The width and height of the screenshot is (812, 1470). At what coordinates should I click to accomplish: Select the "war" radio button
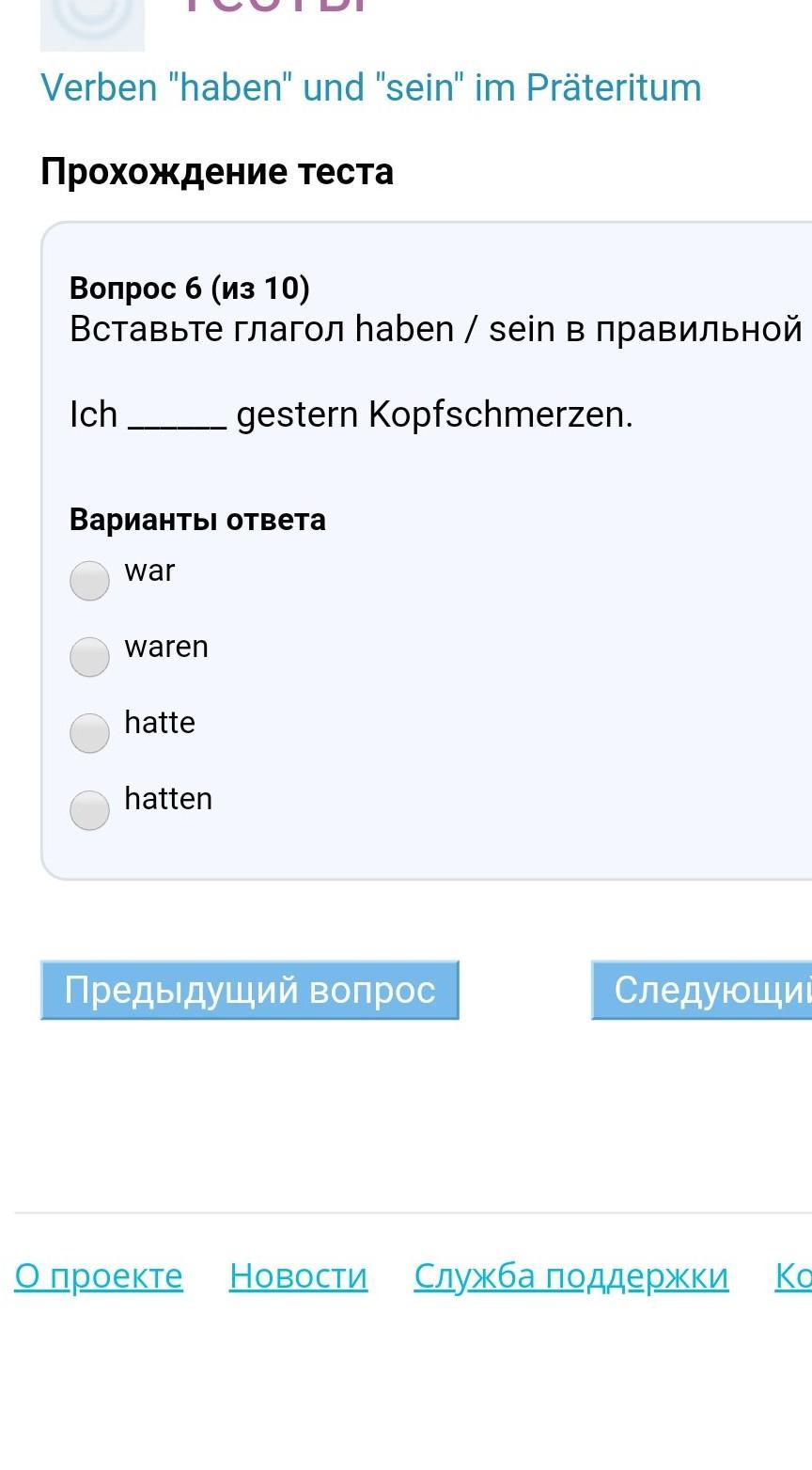point(90,580)
